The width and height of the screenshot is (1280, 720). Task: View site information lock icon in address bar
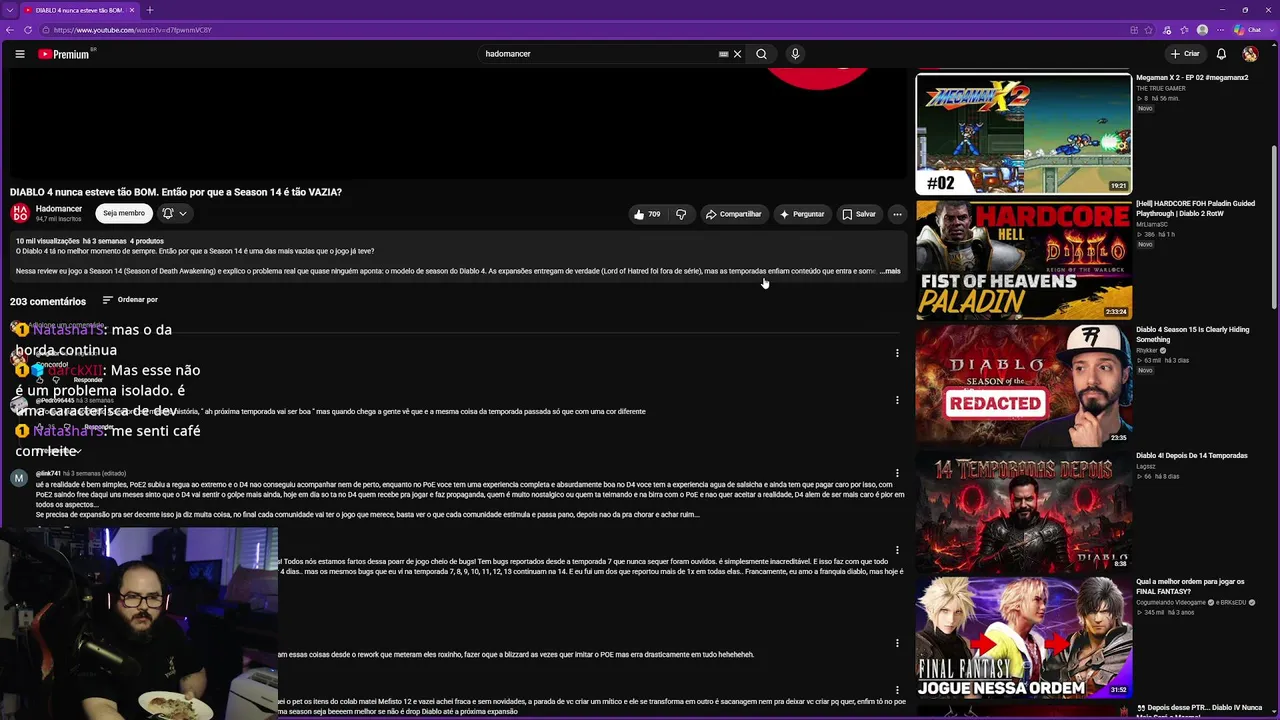coord(45,30)
